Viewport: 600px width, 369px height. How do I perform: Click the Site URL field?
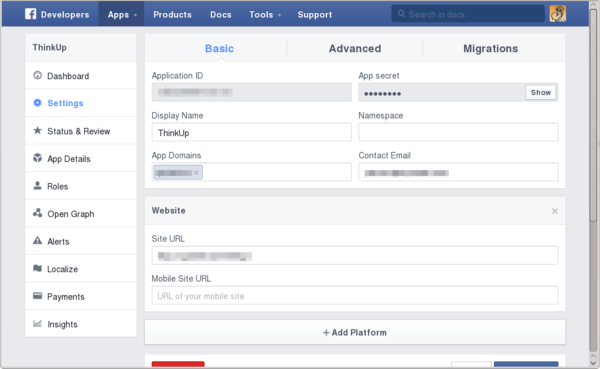point(355,255)
